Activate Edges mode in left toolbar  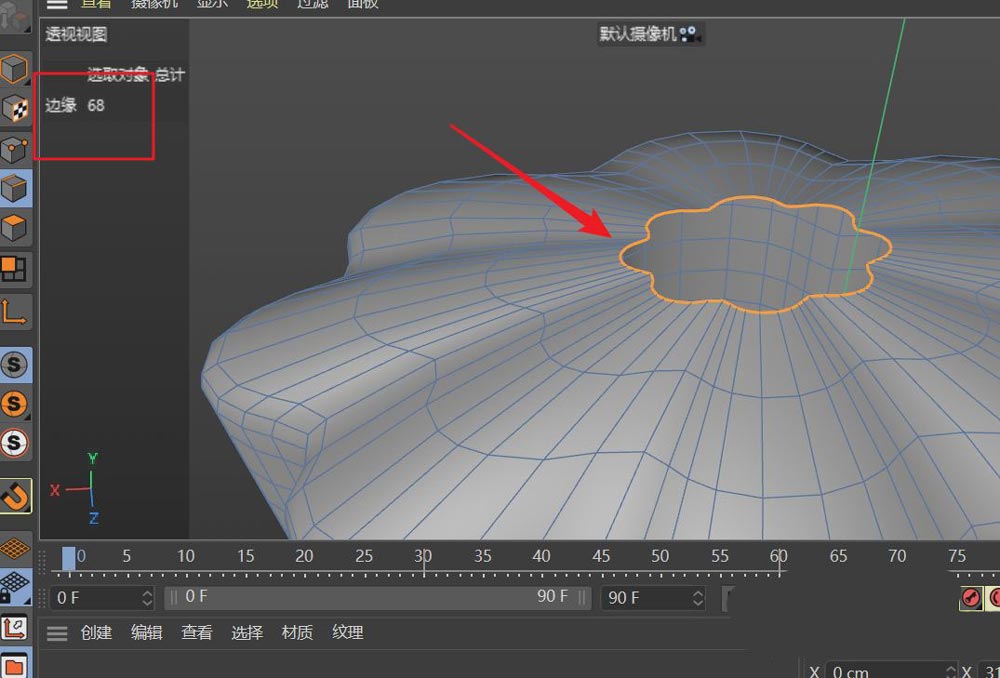tap(15, 188)
